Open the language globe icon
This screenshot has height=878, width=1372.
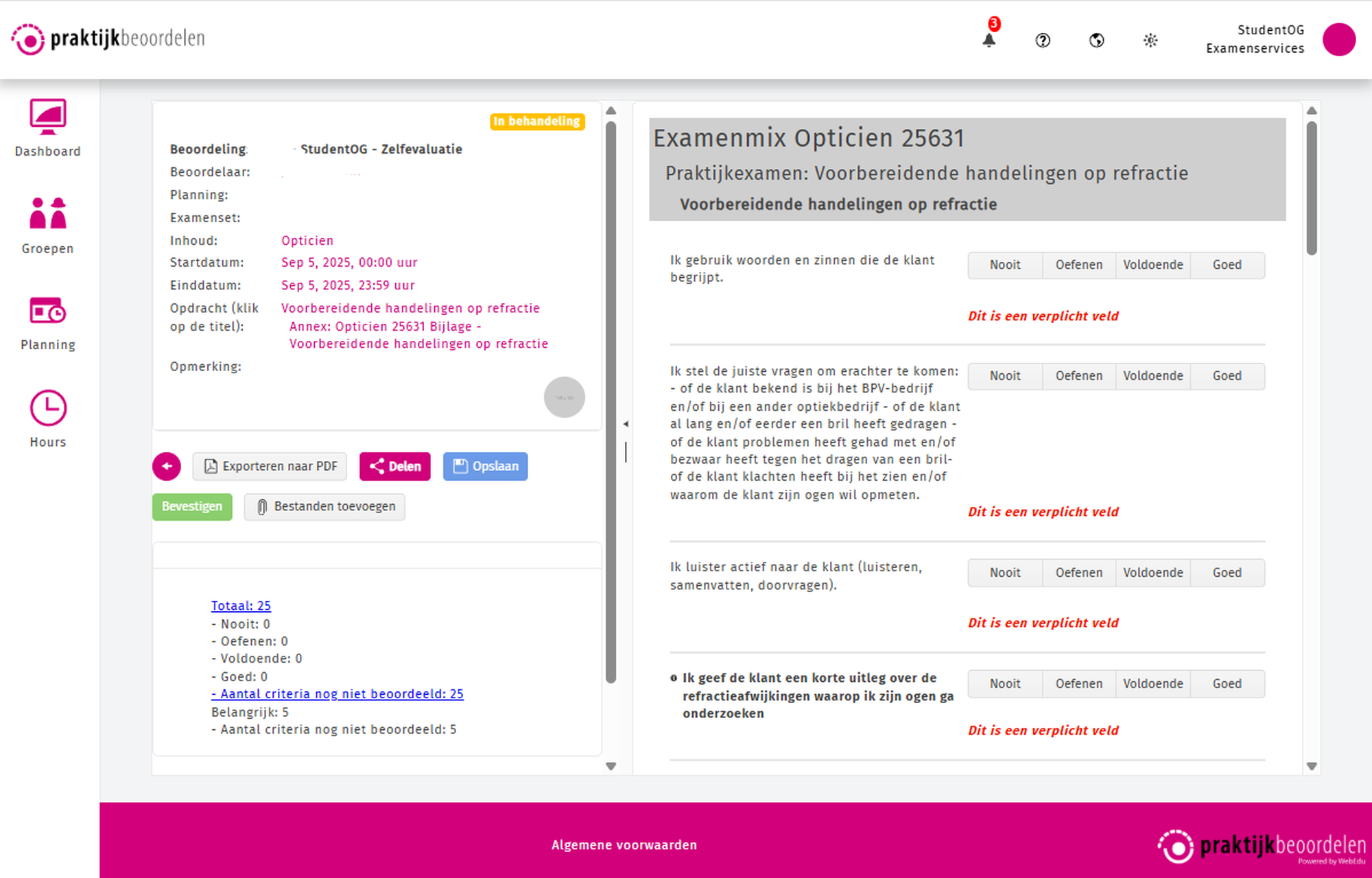coord(1096,40)
